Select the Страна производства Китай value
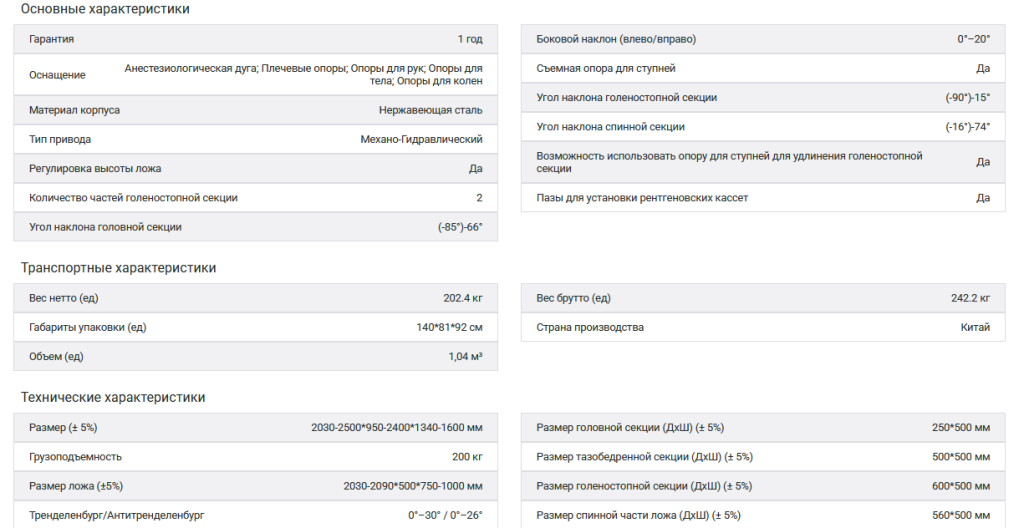The height and width of the screenshot is (528, 1024). pos(975,327)
